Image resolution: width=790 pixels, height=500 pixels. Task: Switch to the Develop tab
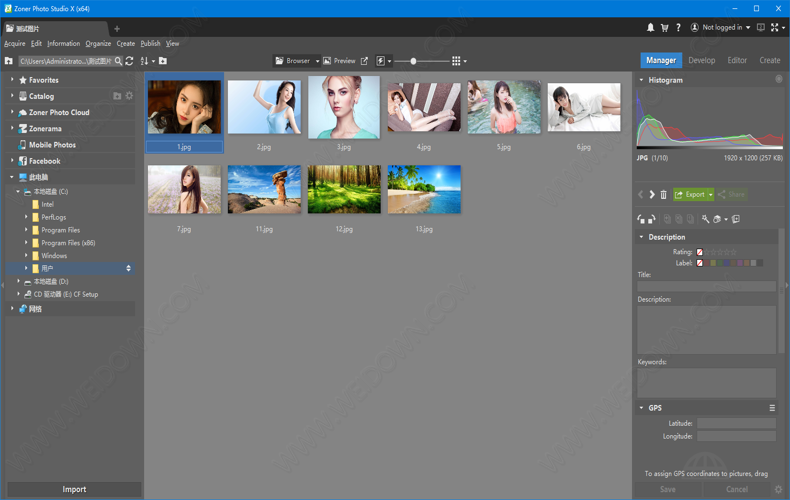[701, 60]
